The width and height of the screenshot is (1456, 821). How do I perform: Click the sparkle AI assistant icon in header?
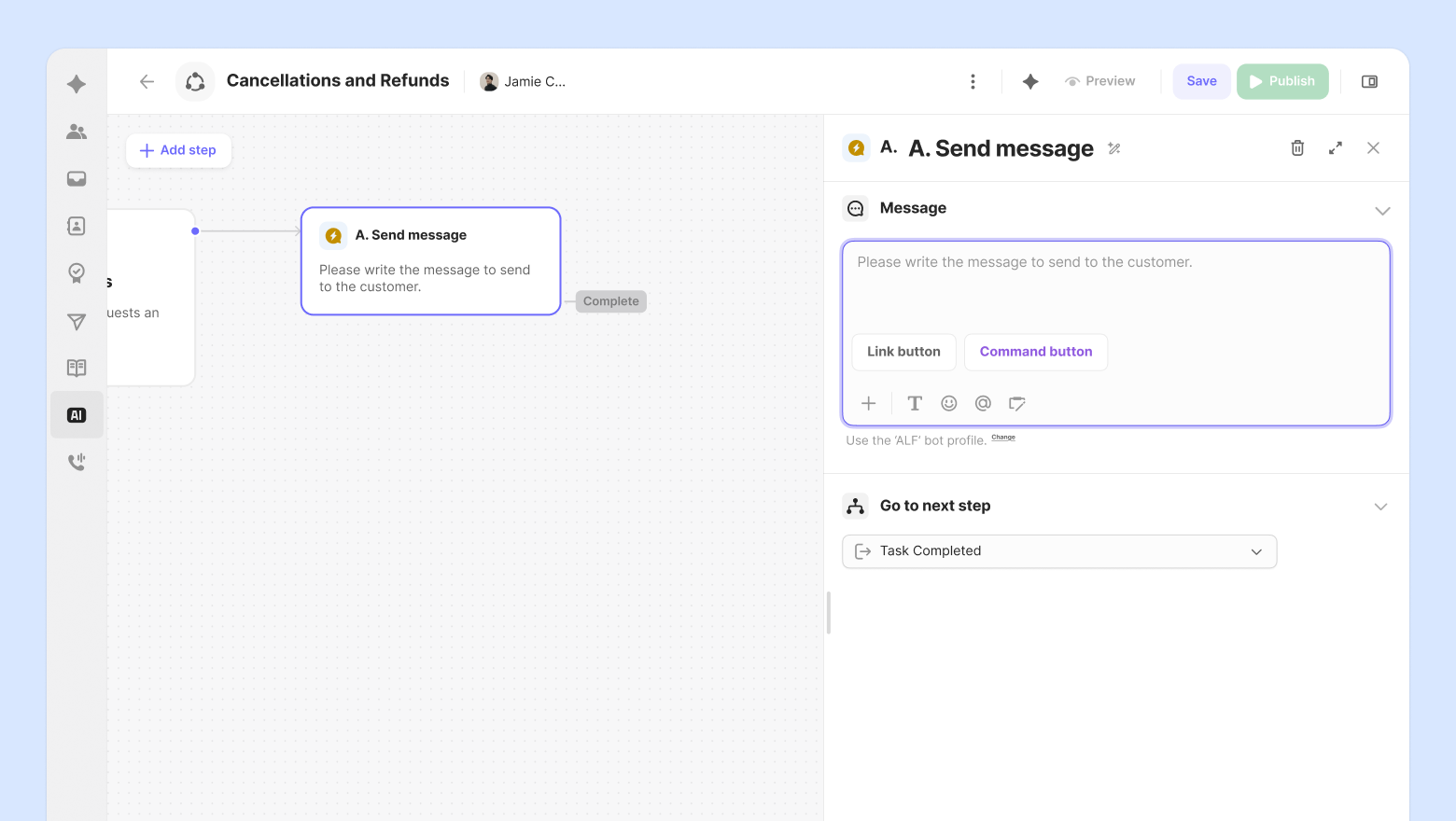1030,82
